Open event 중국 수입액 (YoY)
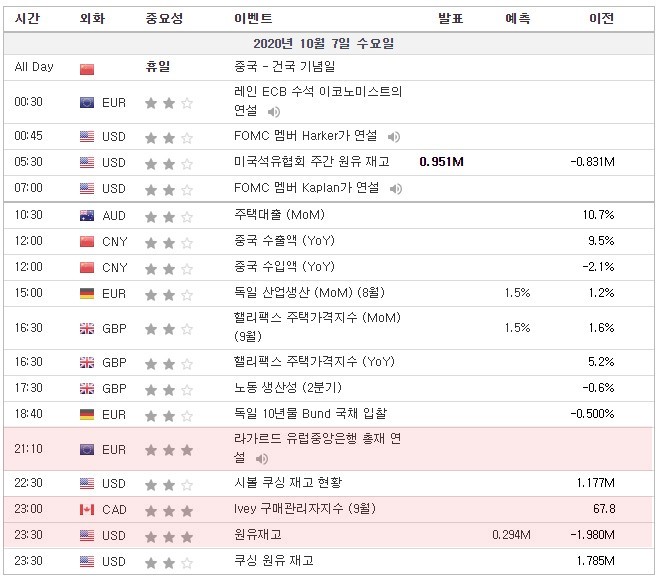The height and width of the screenshot is (577, 657). [x=284, y=267]
